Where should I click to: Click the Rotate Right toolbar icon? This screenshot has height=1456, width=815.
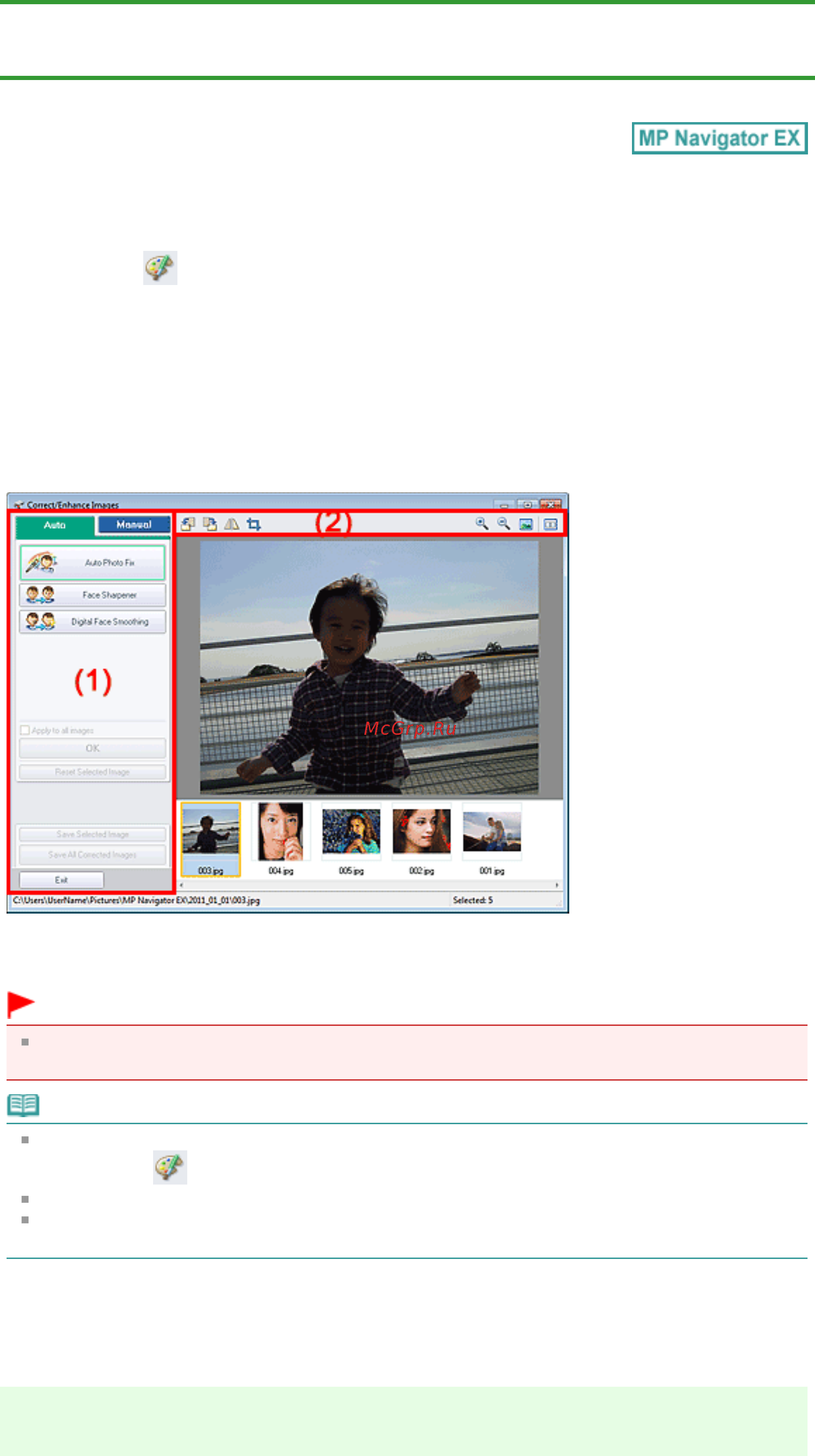[210, 524]
